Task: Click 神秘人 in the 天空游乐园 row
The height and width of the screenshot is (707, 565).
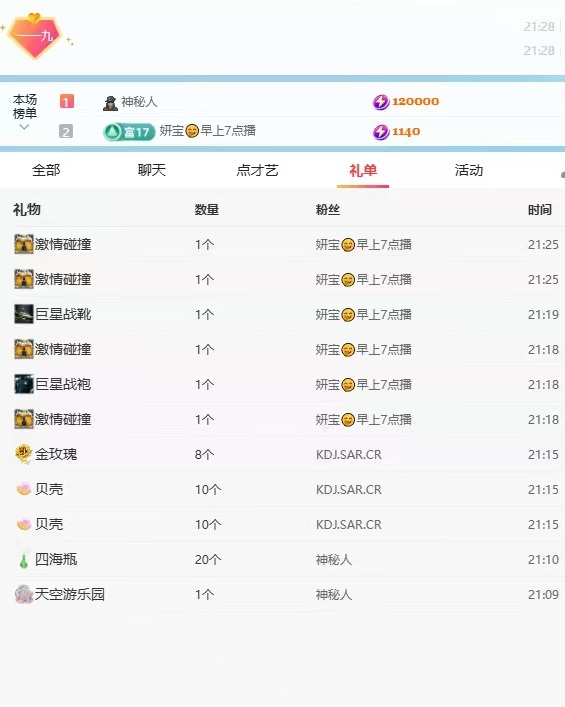Action: (x=334, y=595)
